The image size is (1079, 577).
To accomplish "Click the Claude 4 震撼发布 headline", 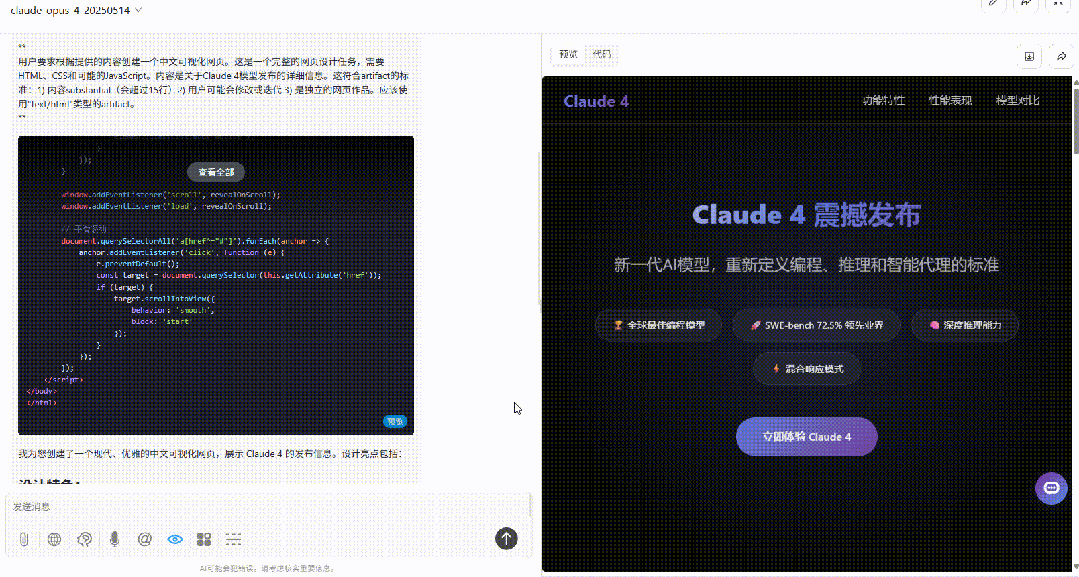I will click(x=806, y=215).
